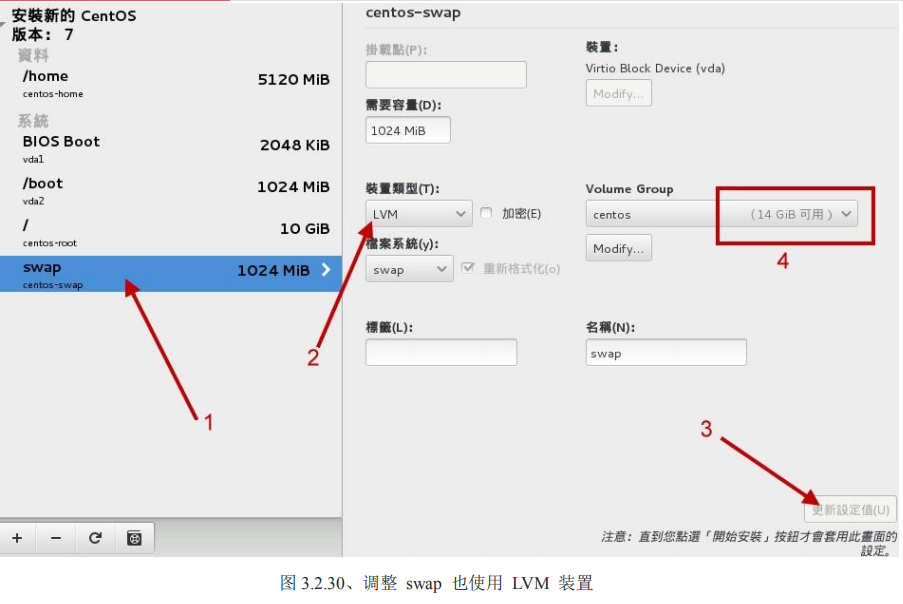Image resolution: width=903 pixels, height=604 pixels.
Task: Remove the swap partition using the minus icon
Action: [56, 538]
